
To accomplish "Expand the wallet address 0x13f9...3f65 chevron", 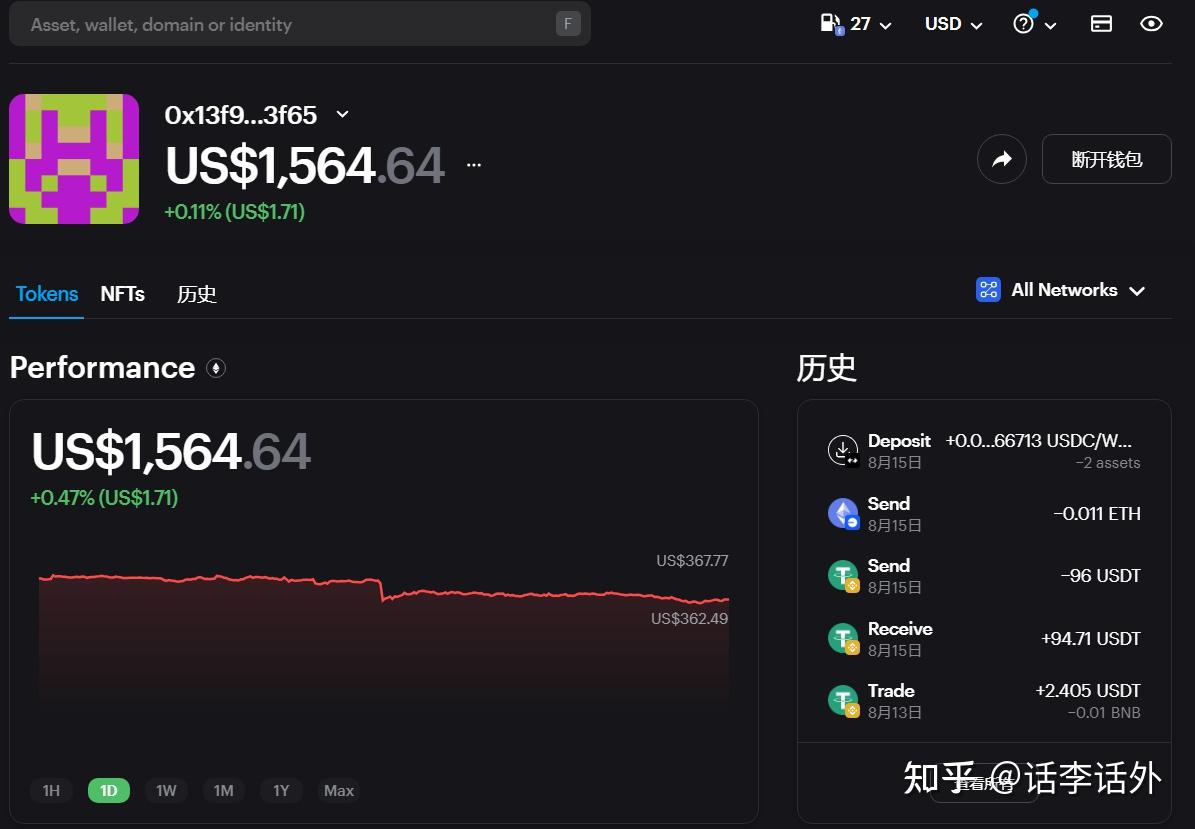I will pyautogui.click(x=342, y=115).
